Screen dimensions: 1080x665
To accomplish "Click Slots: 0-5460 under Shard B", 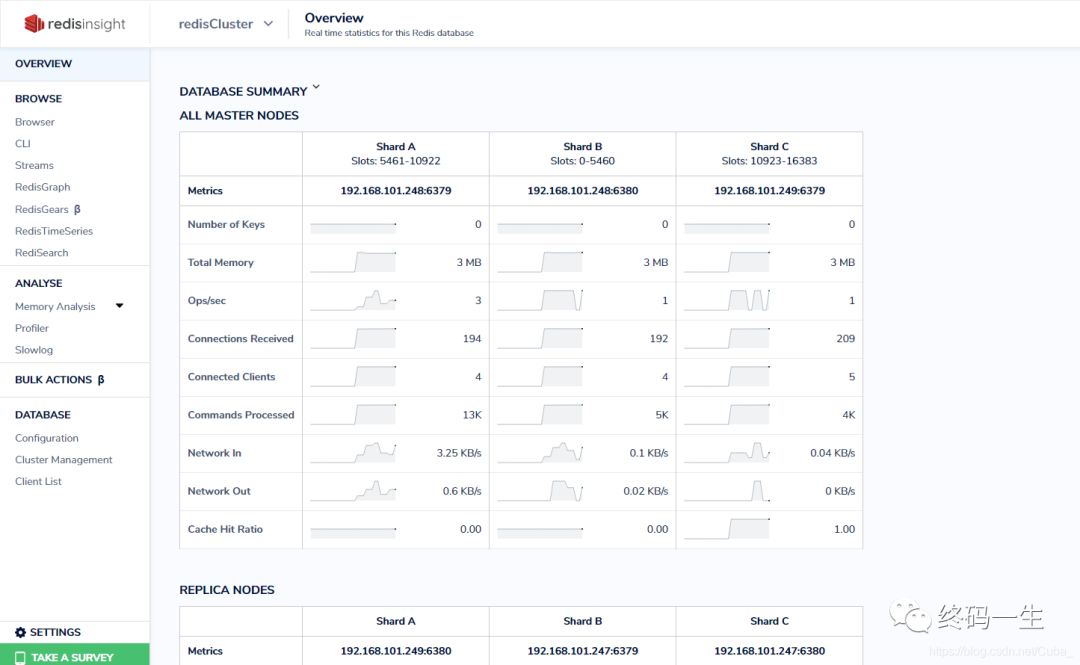I will [x=583, y=161].
